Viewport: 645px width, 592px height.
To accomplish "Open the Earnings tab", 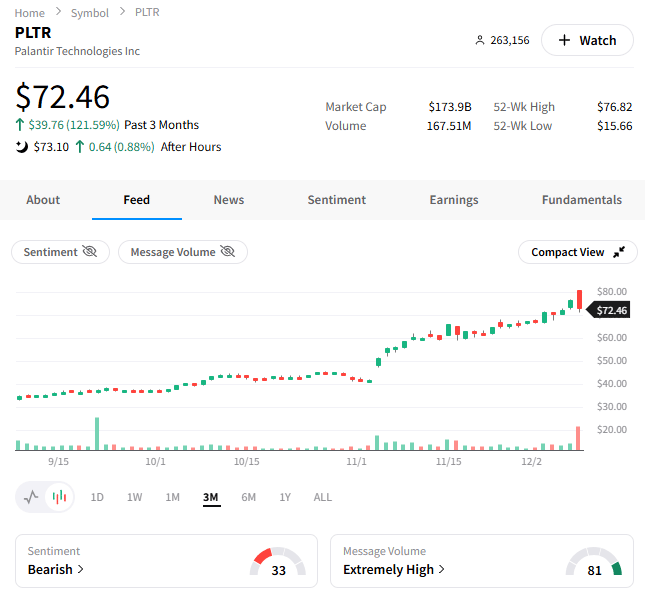I will (x=454, y=200).
